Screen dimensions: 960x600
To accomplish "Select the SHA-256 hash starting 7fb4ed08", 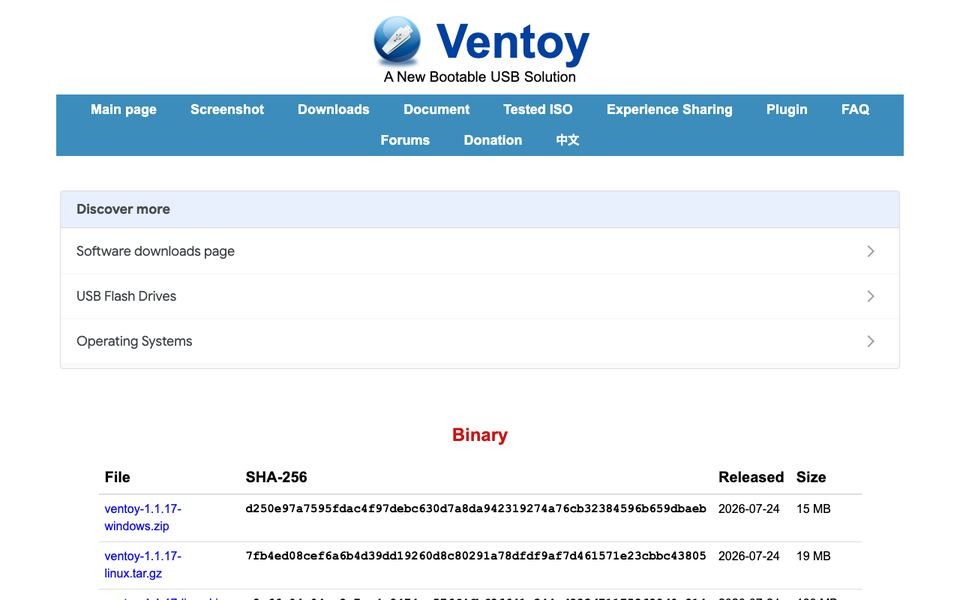I will click(x=476, y=556).
